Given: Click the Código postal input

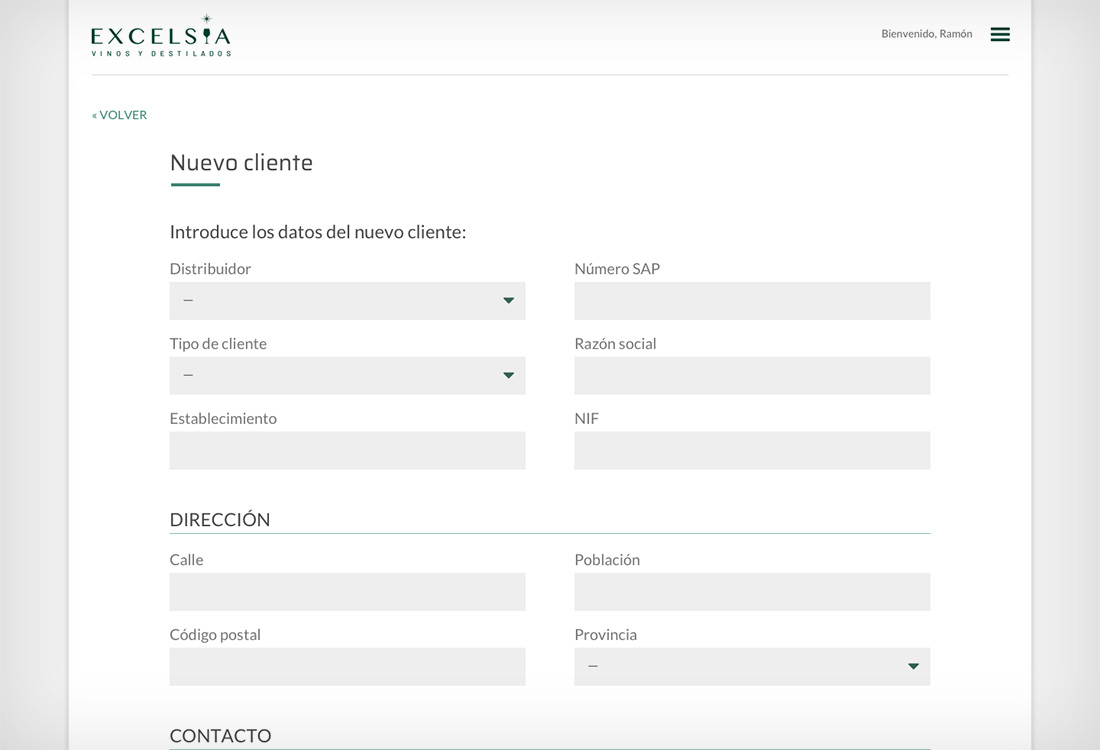Looking at the screenshot, I should point(346,667).
